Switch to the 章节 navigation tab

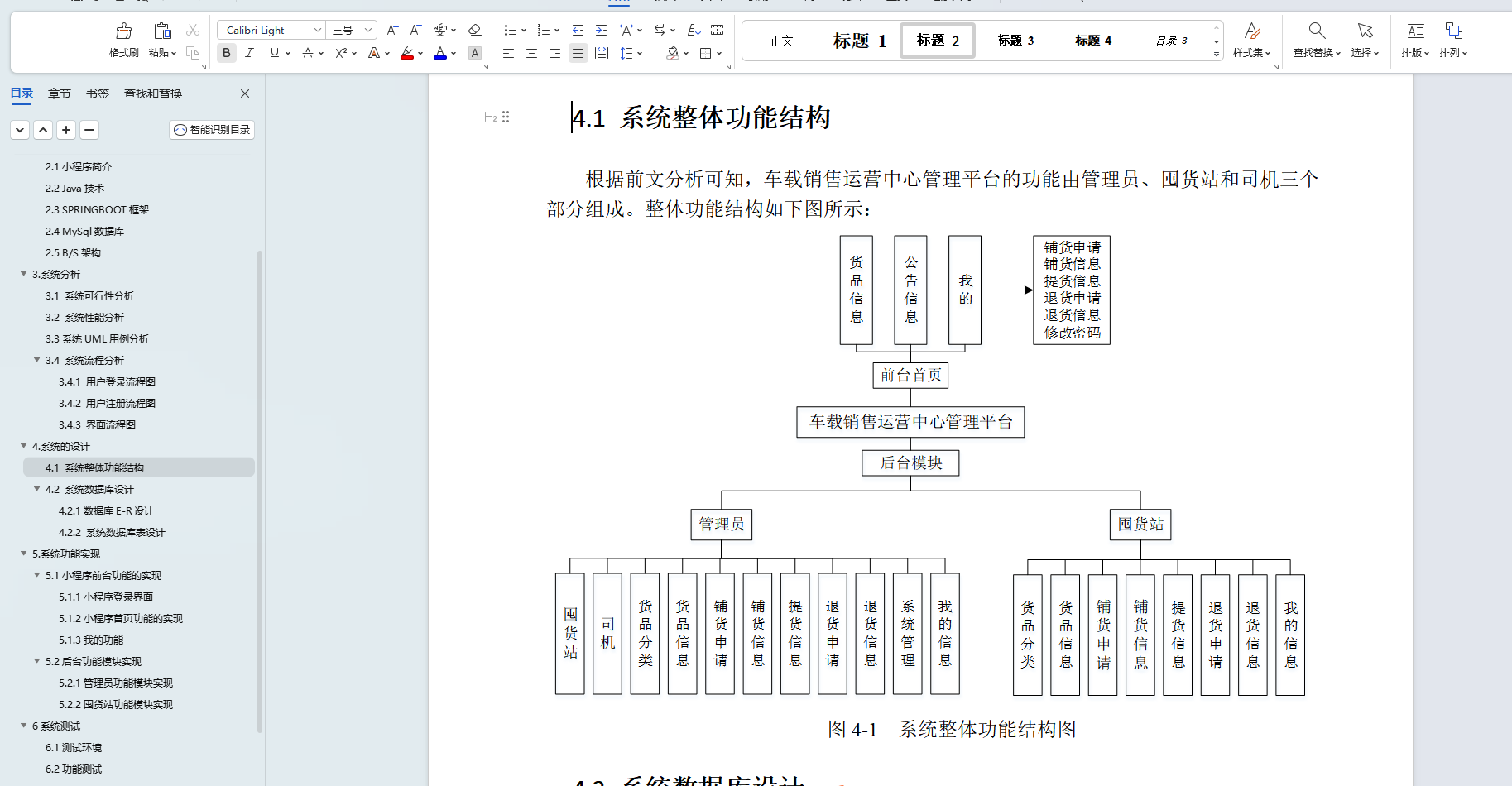coord(60,93)
